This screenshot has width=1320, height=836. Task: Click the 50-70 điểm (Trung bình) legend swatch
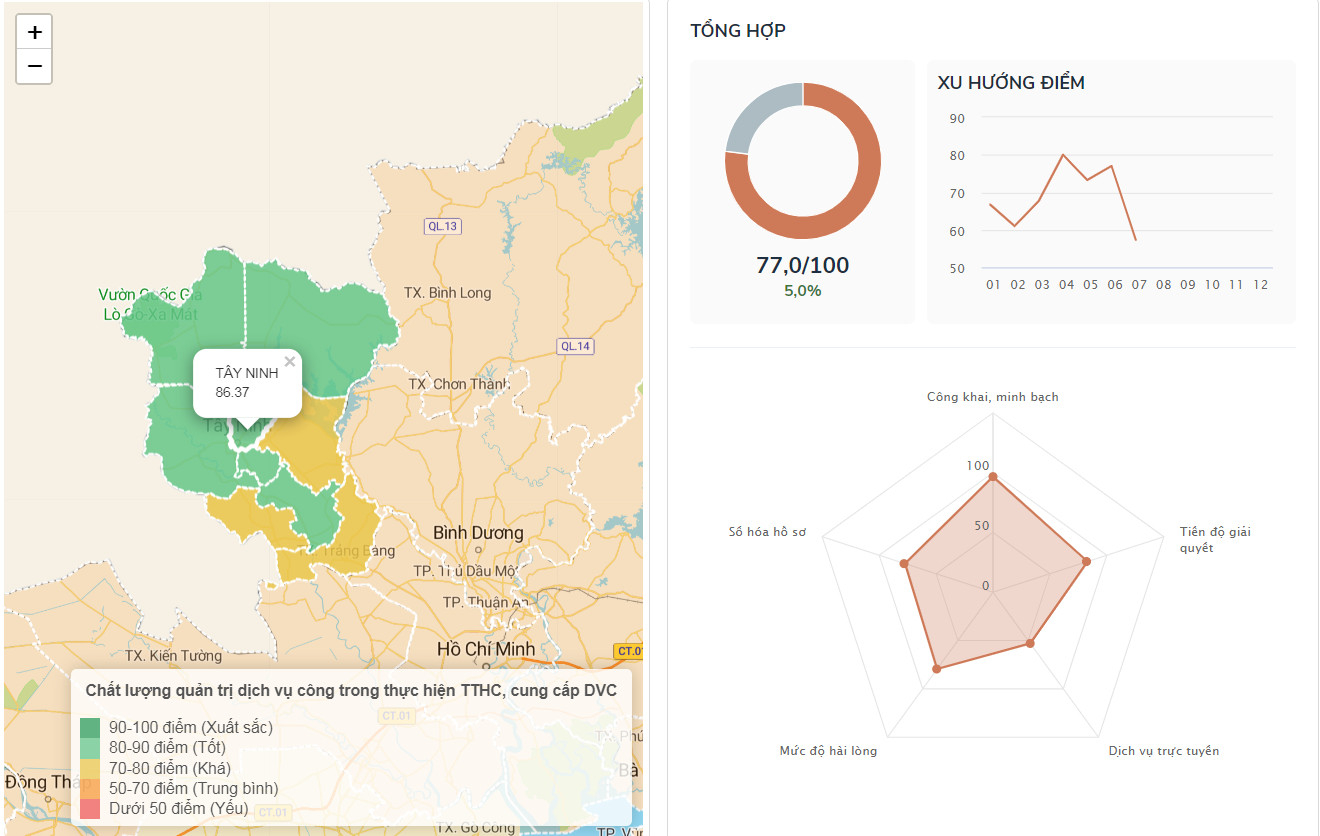pos(90,788)
